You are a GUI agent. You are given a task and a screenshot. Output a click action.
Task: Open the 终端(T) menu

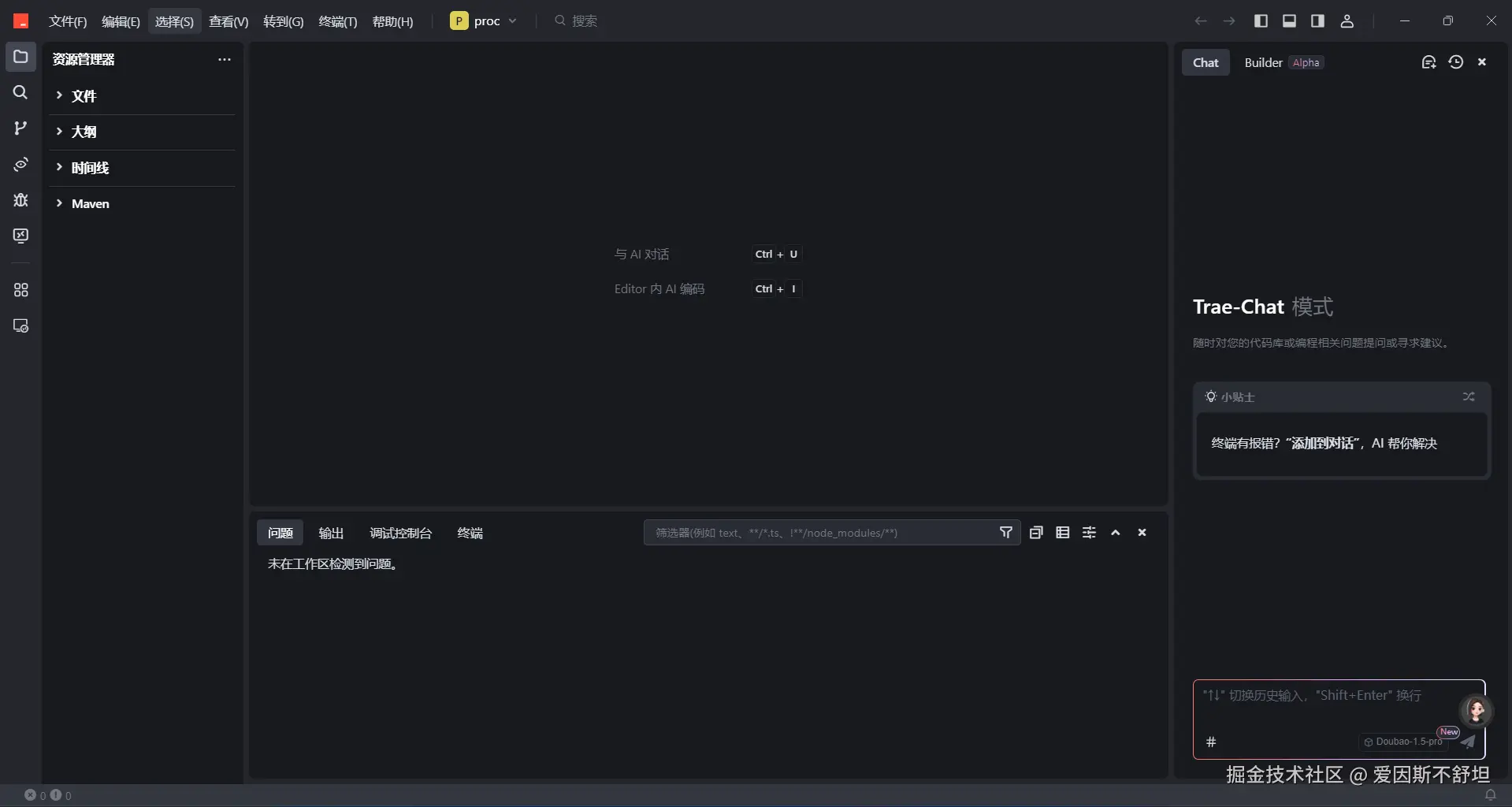click(x=338, y=21)
